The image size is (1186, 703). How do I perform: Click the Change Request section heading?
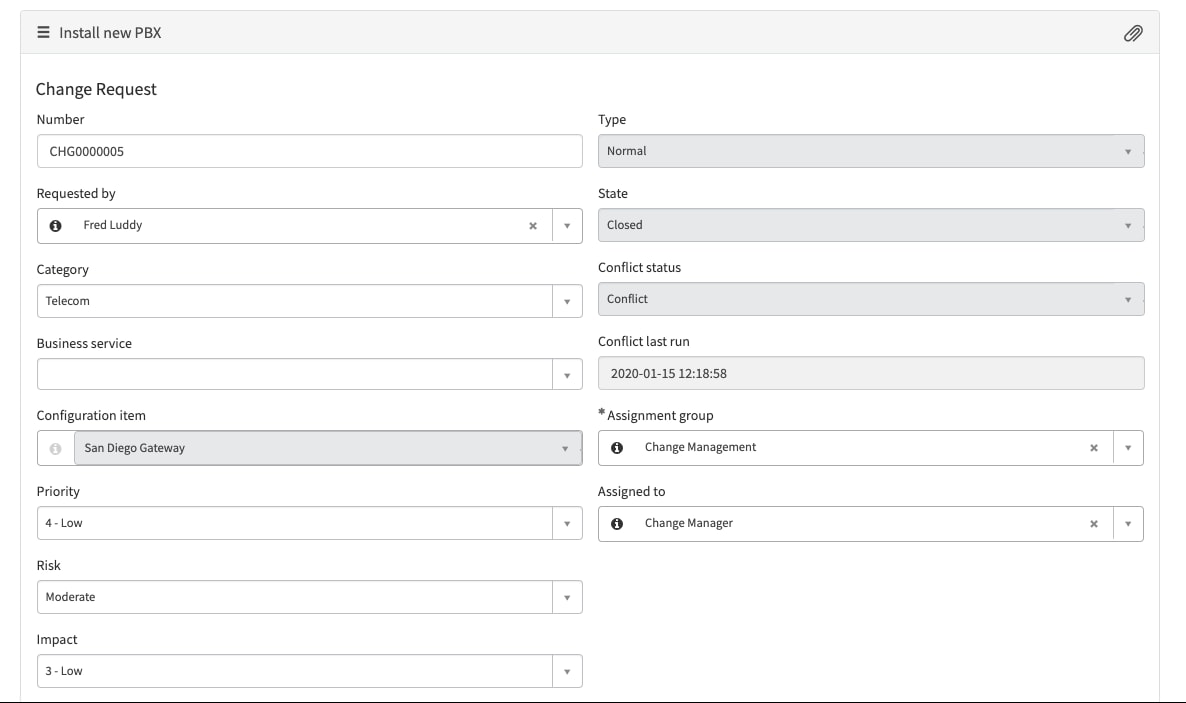click(x=96, y=89)
